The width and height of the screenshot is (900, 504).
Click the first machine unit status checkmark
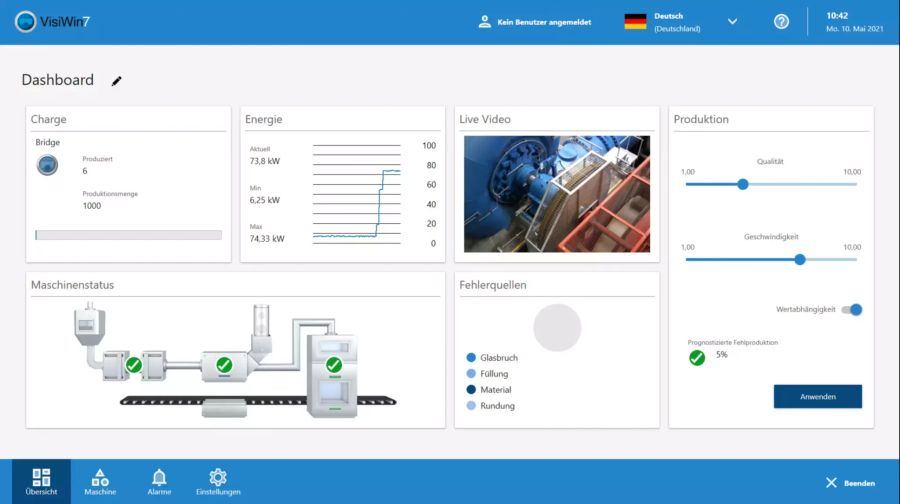(x=134, y=365)
